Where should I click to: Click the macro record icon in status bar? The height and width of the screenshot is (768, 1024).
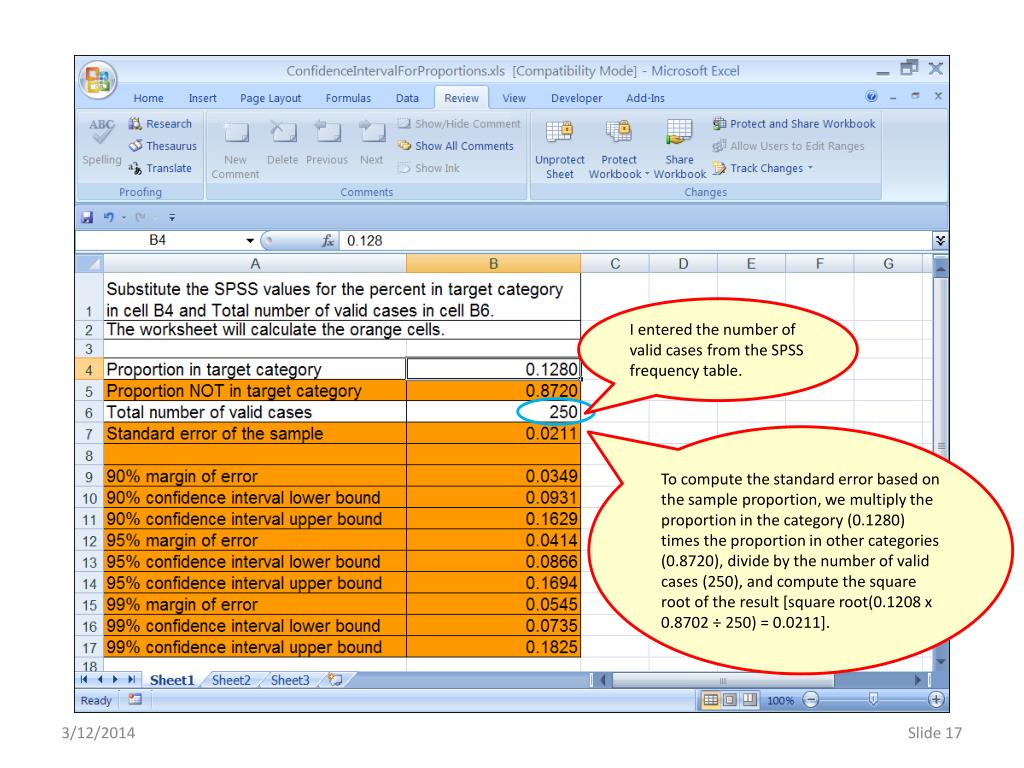click(x=135, y=699)
